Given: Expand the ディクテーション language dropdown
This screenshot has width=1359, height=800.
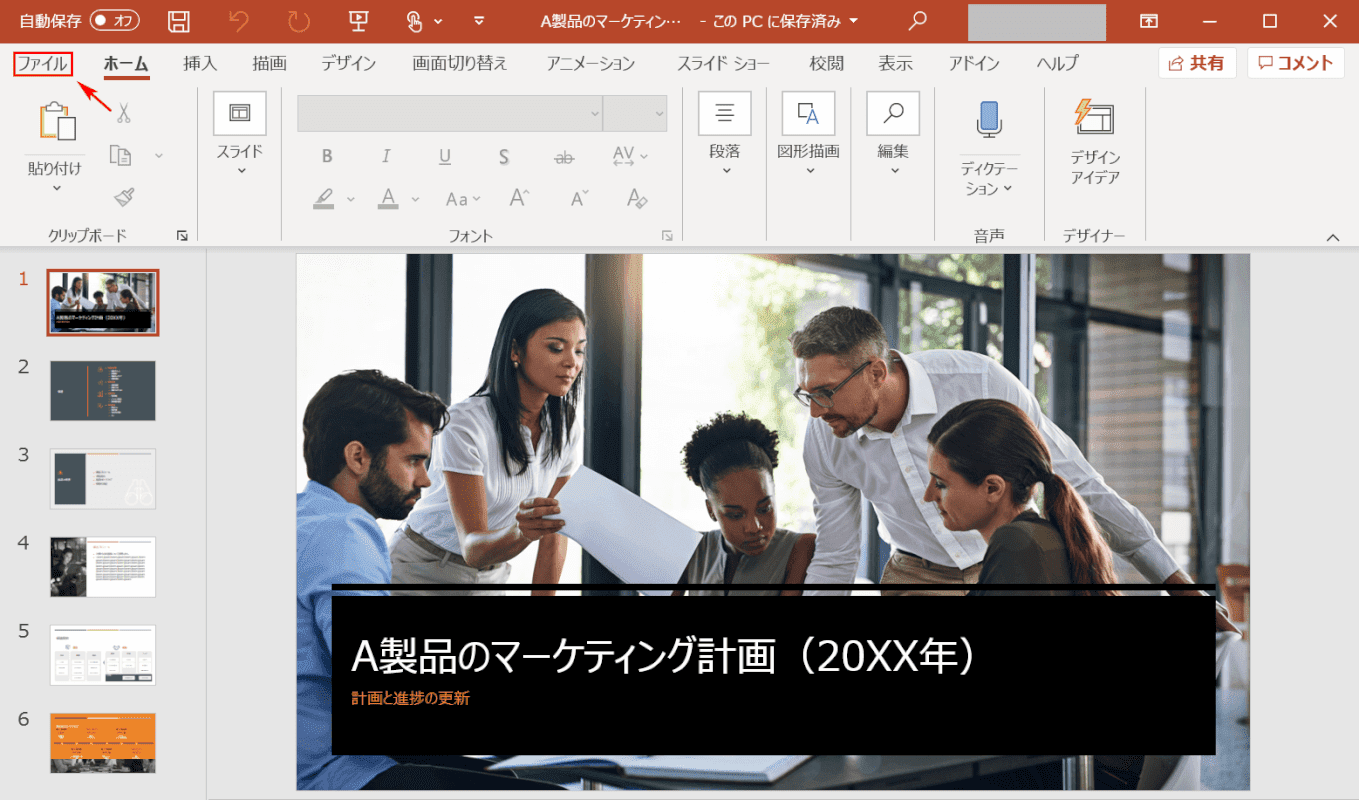Looking at the screenshot, I should 1008,188.
